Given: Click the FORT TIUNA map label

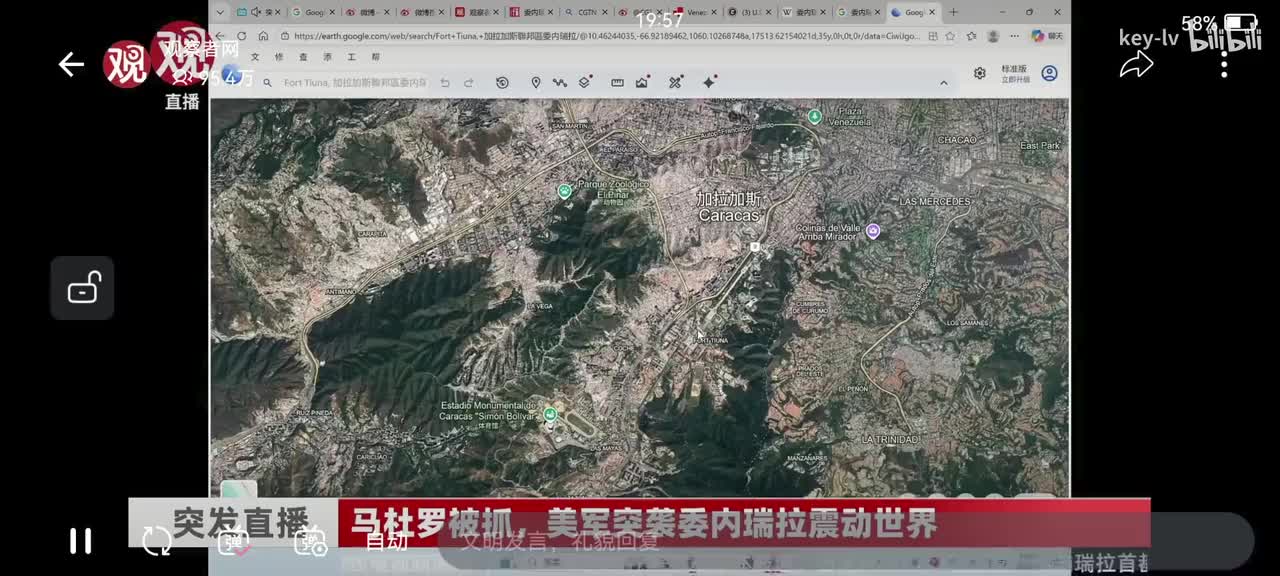Looking at the screenshot, I should (x=712, y=340).
